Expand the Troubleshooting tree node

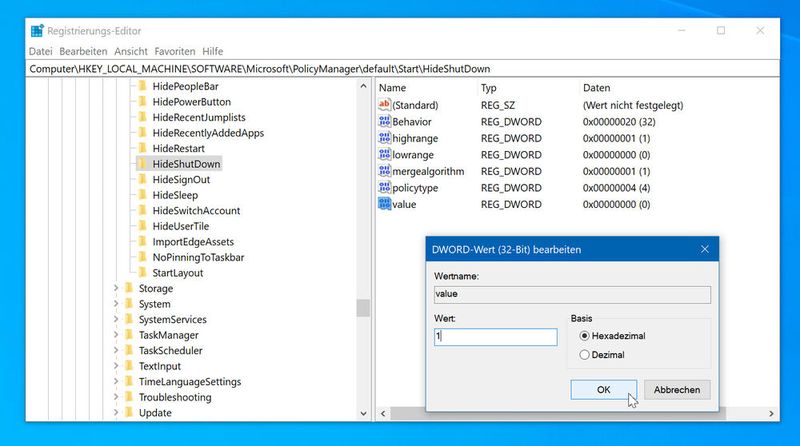tap(116, 397)
